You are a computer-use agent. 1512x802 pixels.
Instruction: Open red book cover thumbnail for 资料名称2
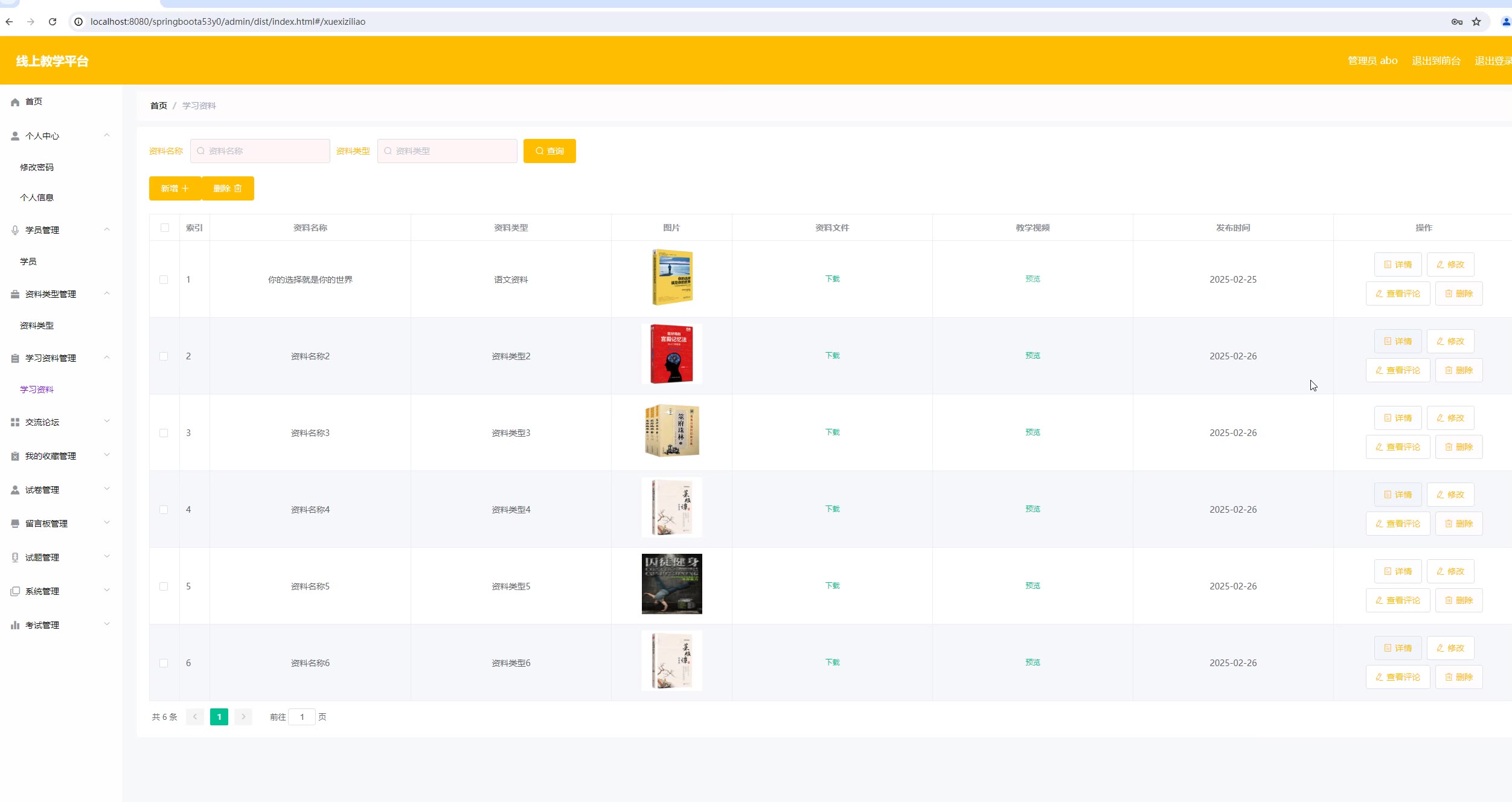coord(671,354)
